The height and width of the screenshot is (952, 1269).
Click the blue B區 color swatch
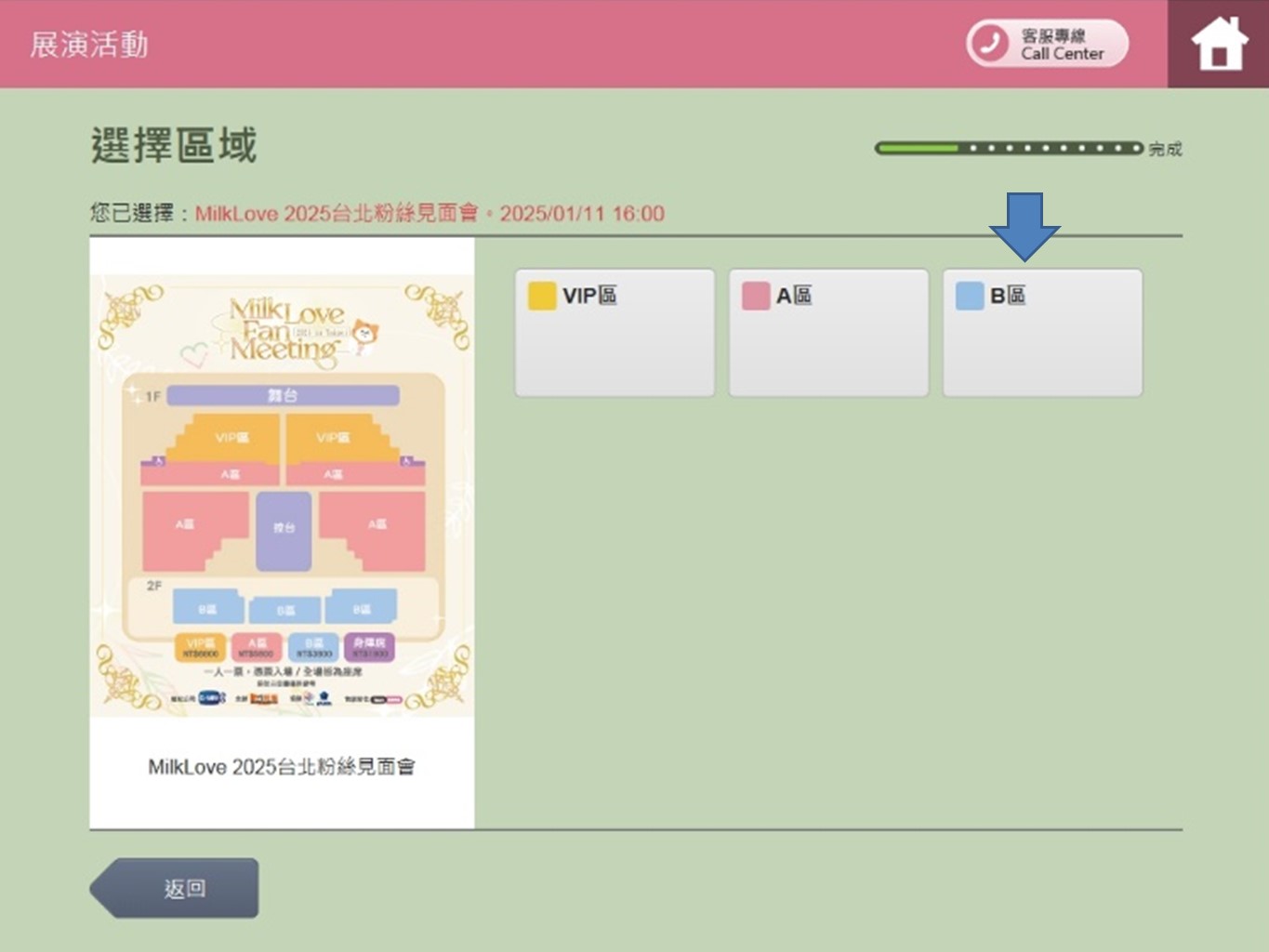click(969, 296)
